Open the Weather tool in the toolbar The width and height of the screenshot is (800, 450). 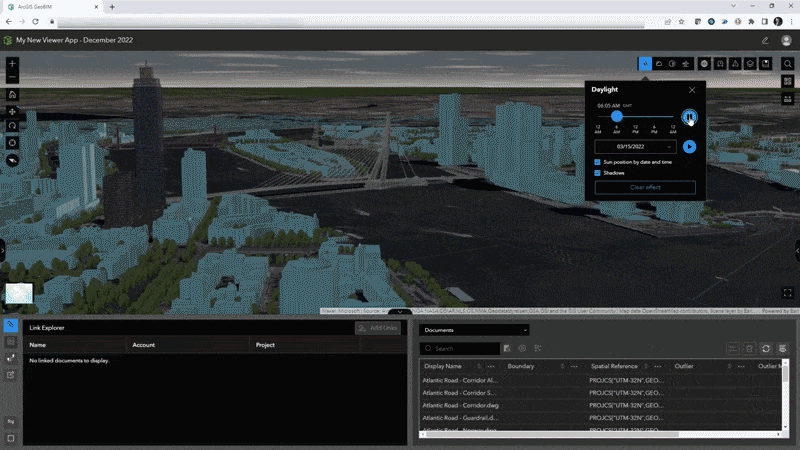tap(659, 64)
